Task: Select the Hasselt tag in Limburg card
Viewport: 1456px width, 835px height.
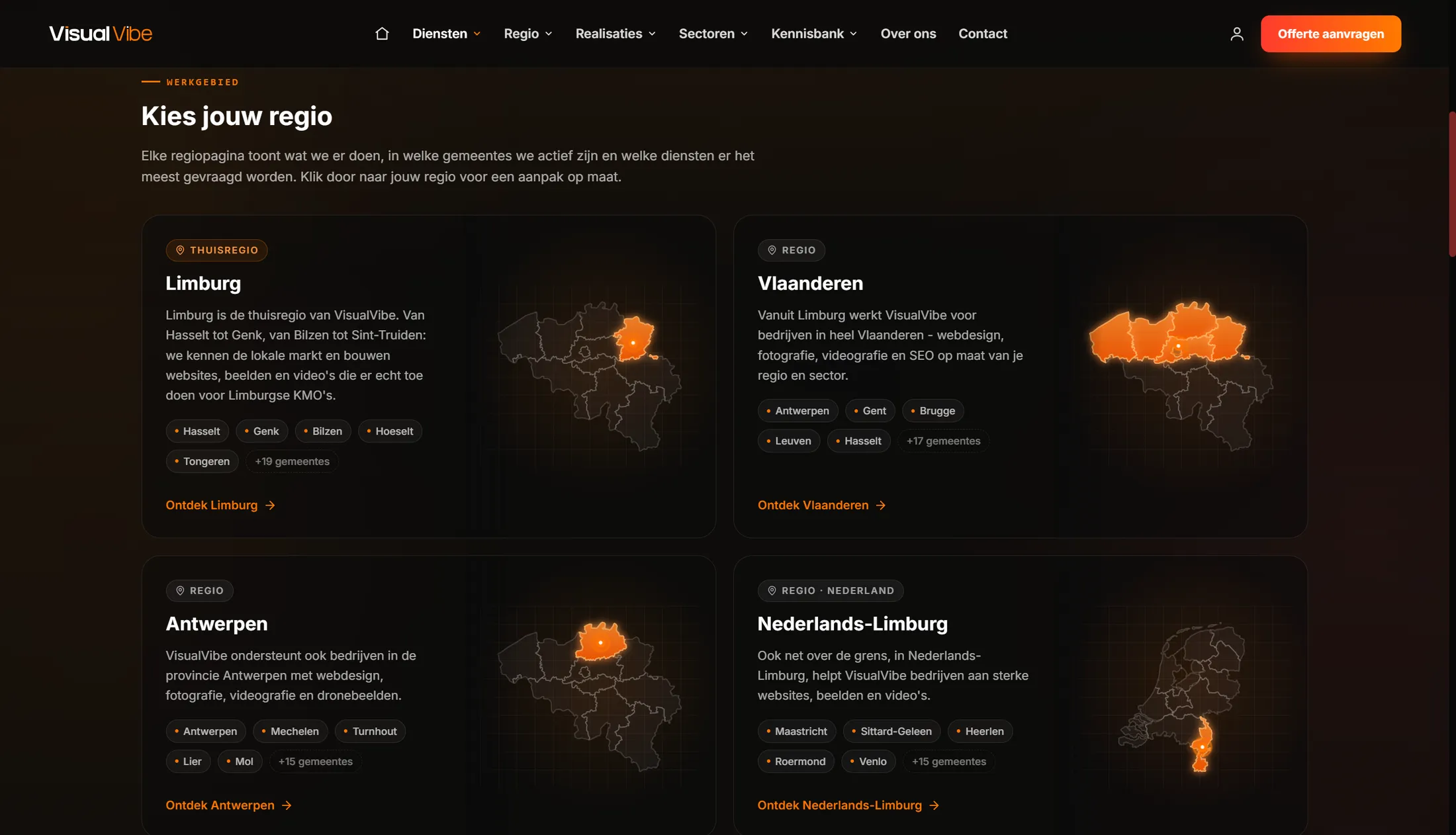Action: pos(197,431)
